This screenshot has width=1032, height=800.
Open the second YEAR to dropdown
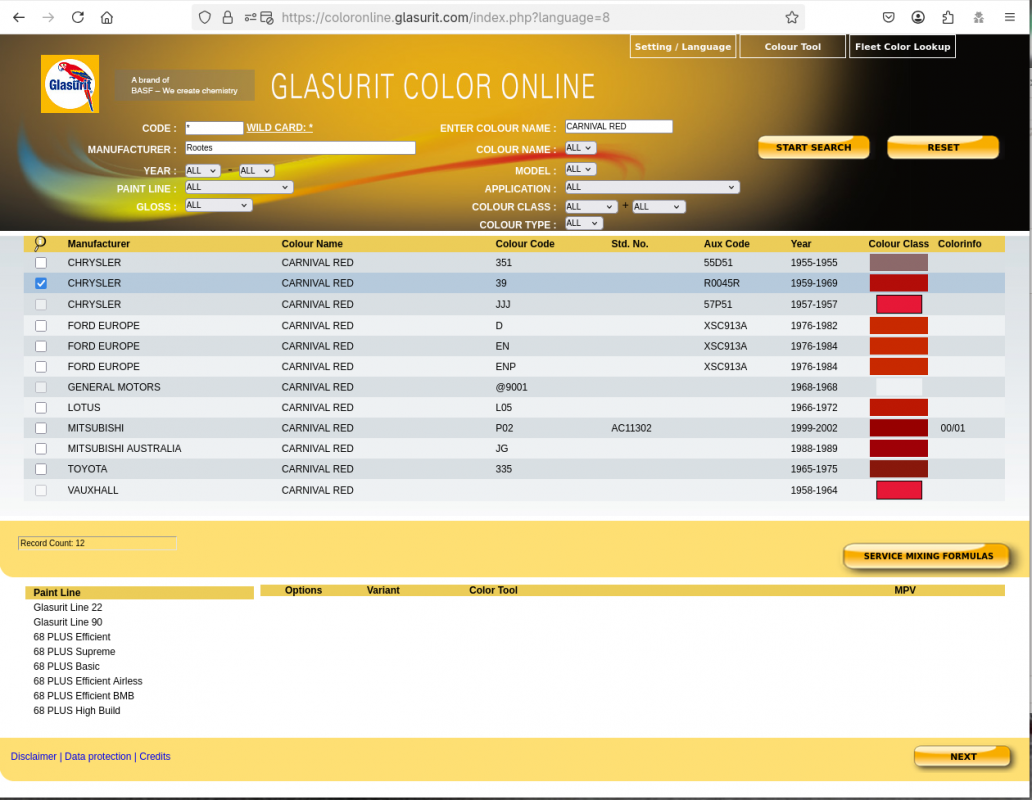pyautogui.click(x=256, y=170)
